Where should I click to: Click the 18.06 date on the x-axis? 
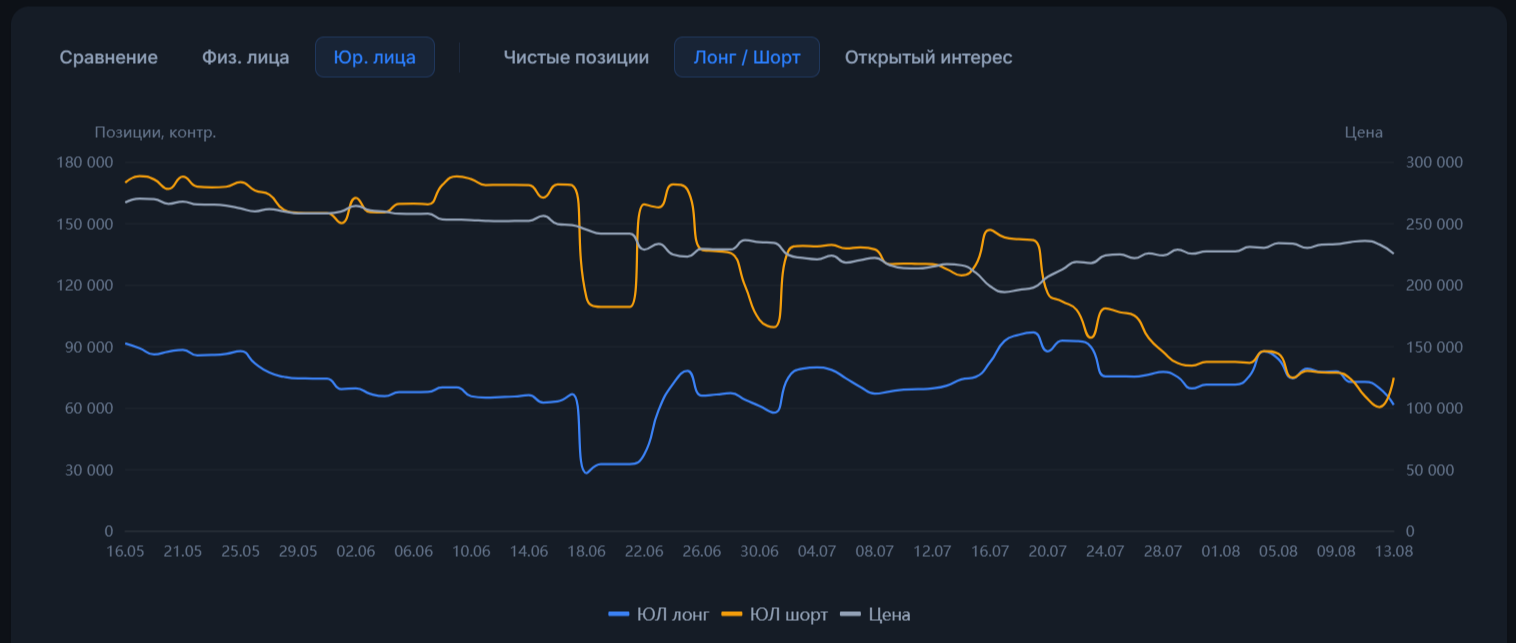click(587, 552)
